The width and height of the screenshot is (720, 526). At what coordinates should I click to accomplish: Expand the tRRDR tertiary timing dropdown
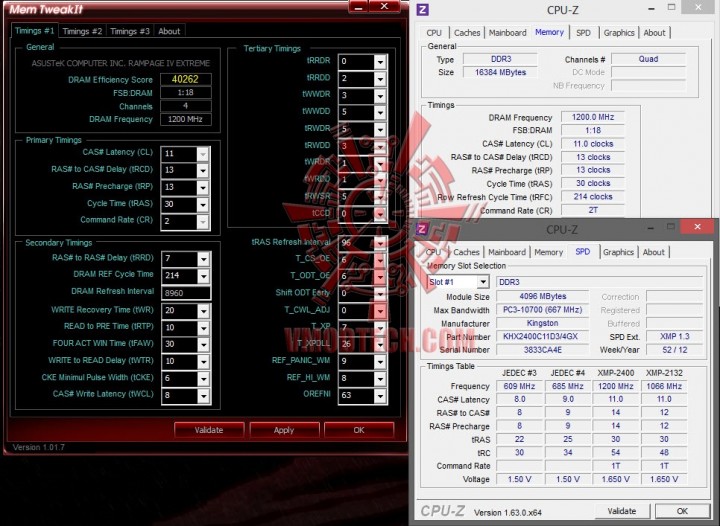pyautogui.click(x=380, y=62)
